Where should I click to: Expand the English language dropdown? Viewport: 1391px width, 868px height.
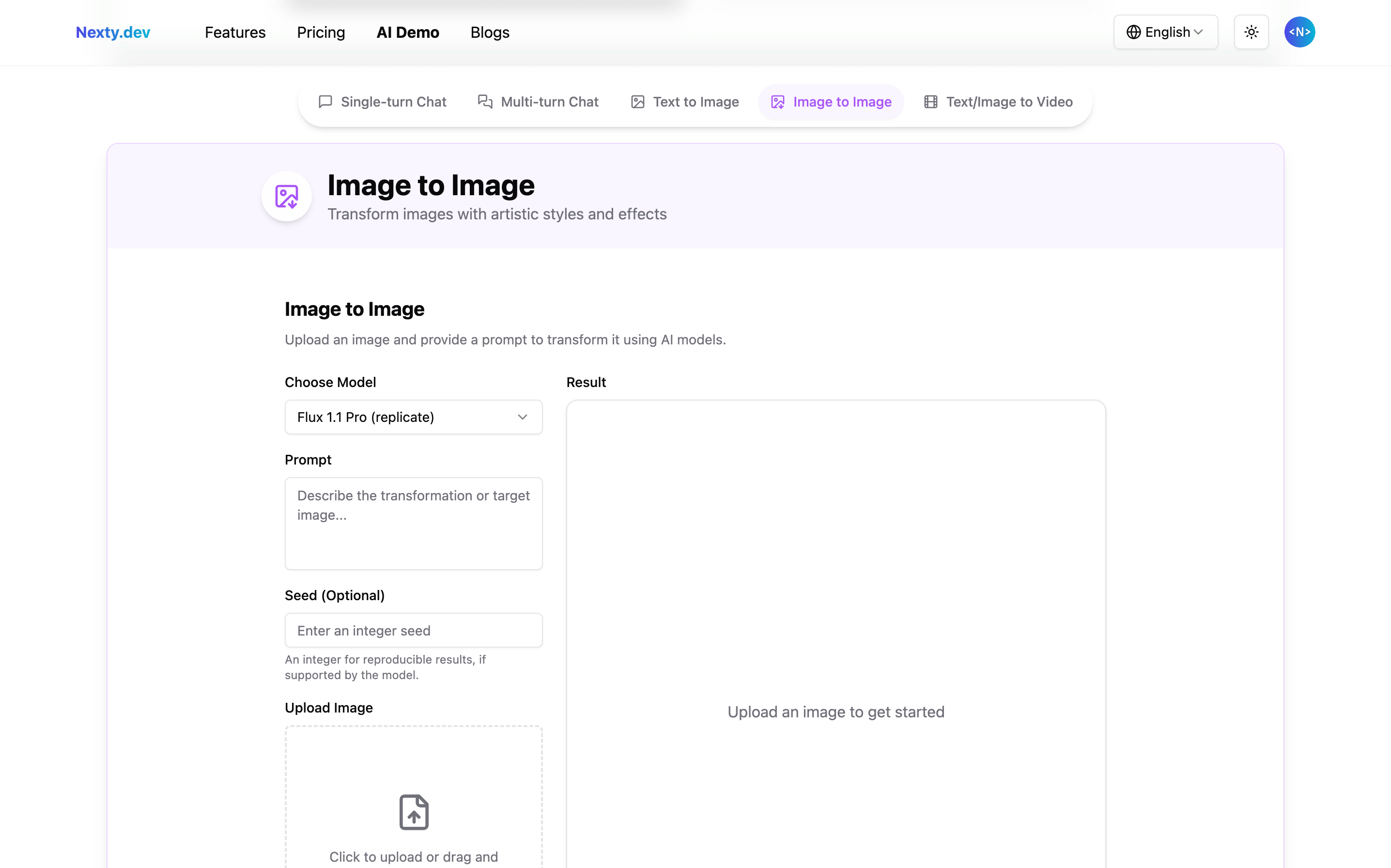point(1165,32)
